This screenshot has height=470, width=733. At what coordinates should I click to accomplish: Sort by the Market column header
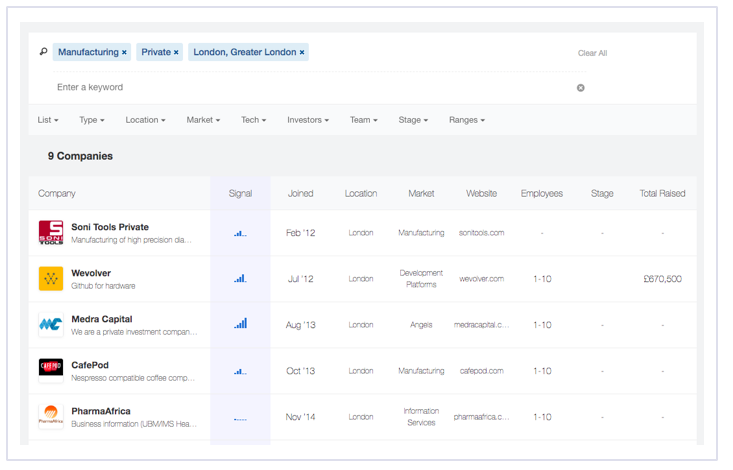[421, 194]
